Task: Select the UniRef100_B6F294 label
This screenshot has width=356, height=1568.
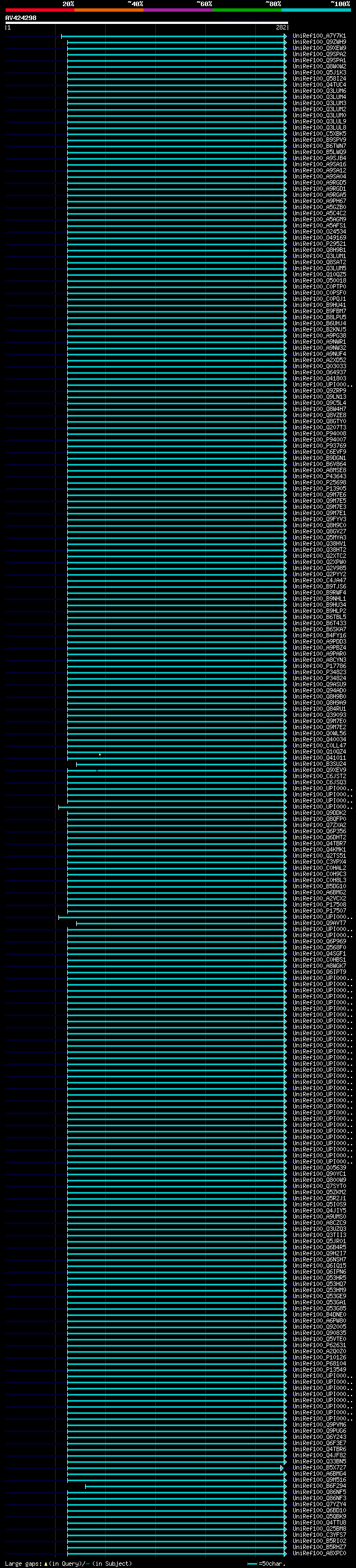Action: click(319, 1486)
